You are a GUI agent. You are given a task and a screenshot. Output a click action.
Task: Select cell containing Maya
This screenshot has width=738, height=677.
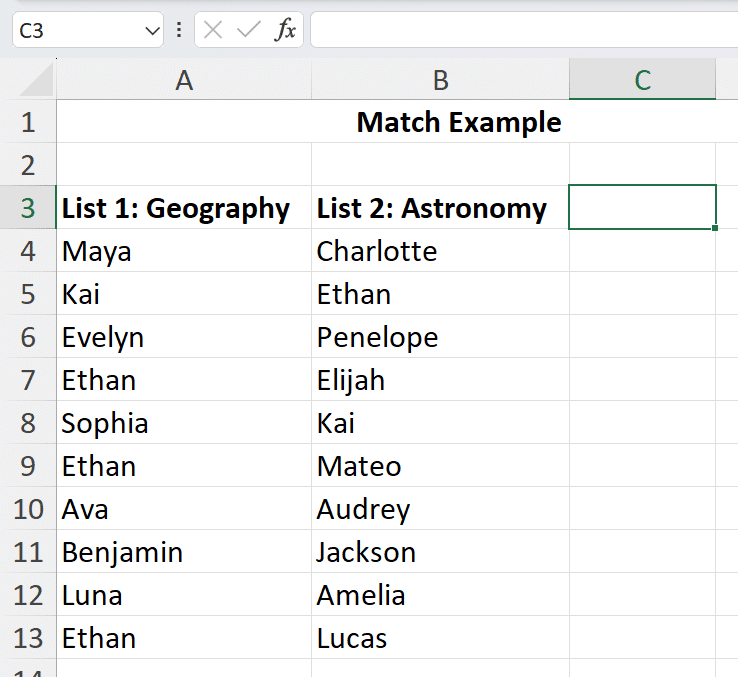tap(184, 250)
